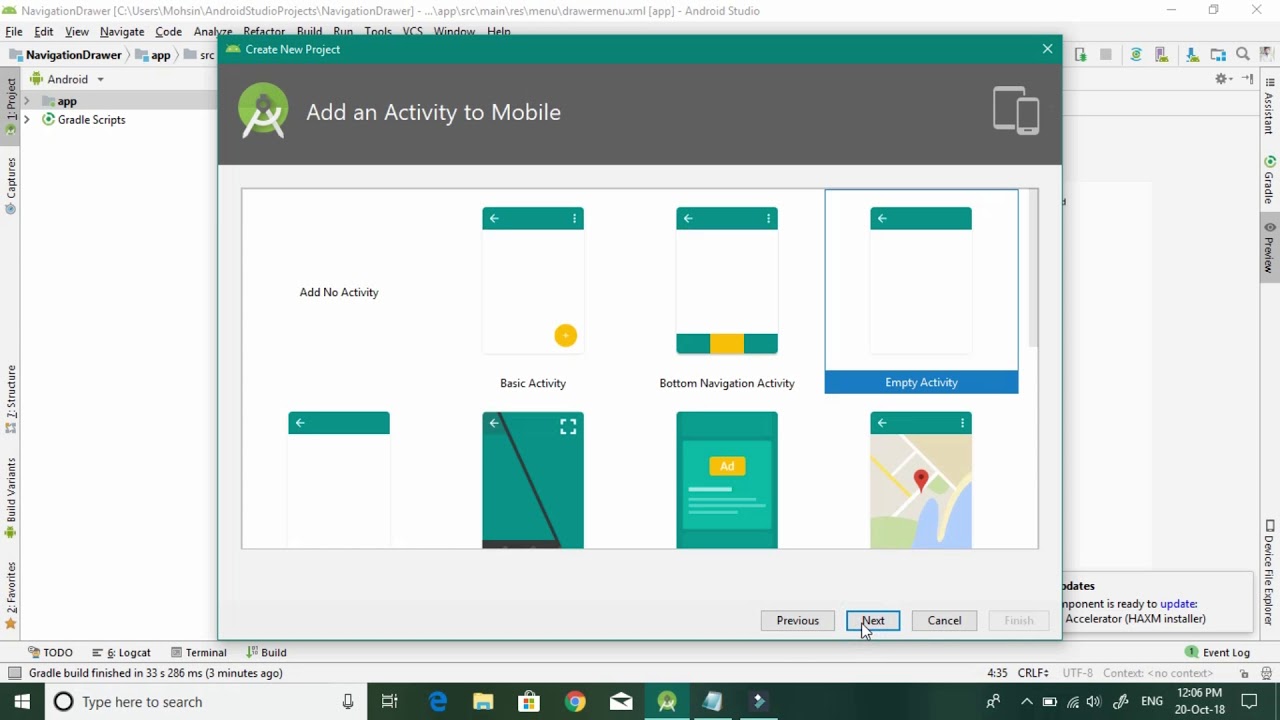Choose the Empty Activity template

[921, 291]
